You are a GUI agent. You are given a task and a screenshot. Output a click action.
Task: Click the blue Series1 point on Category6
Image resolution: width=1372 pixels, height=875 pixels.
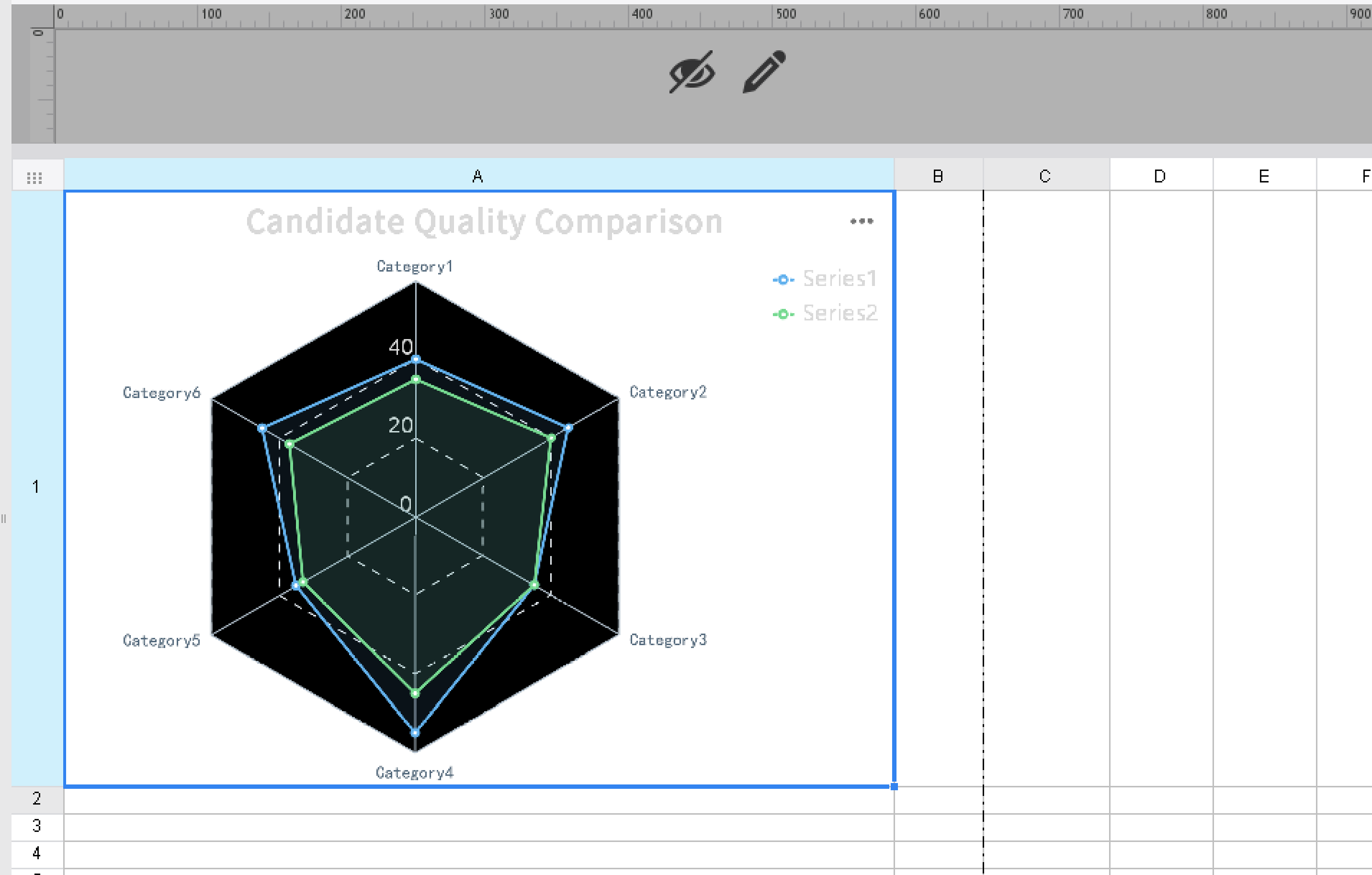point(262,428)
